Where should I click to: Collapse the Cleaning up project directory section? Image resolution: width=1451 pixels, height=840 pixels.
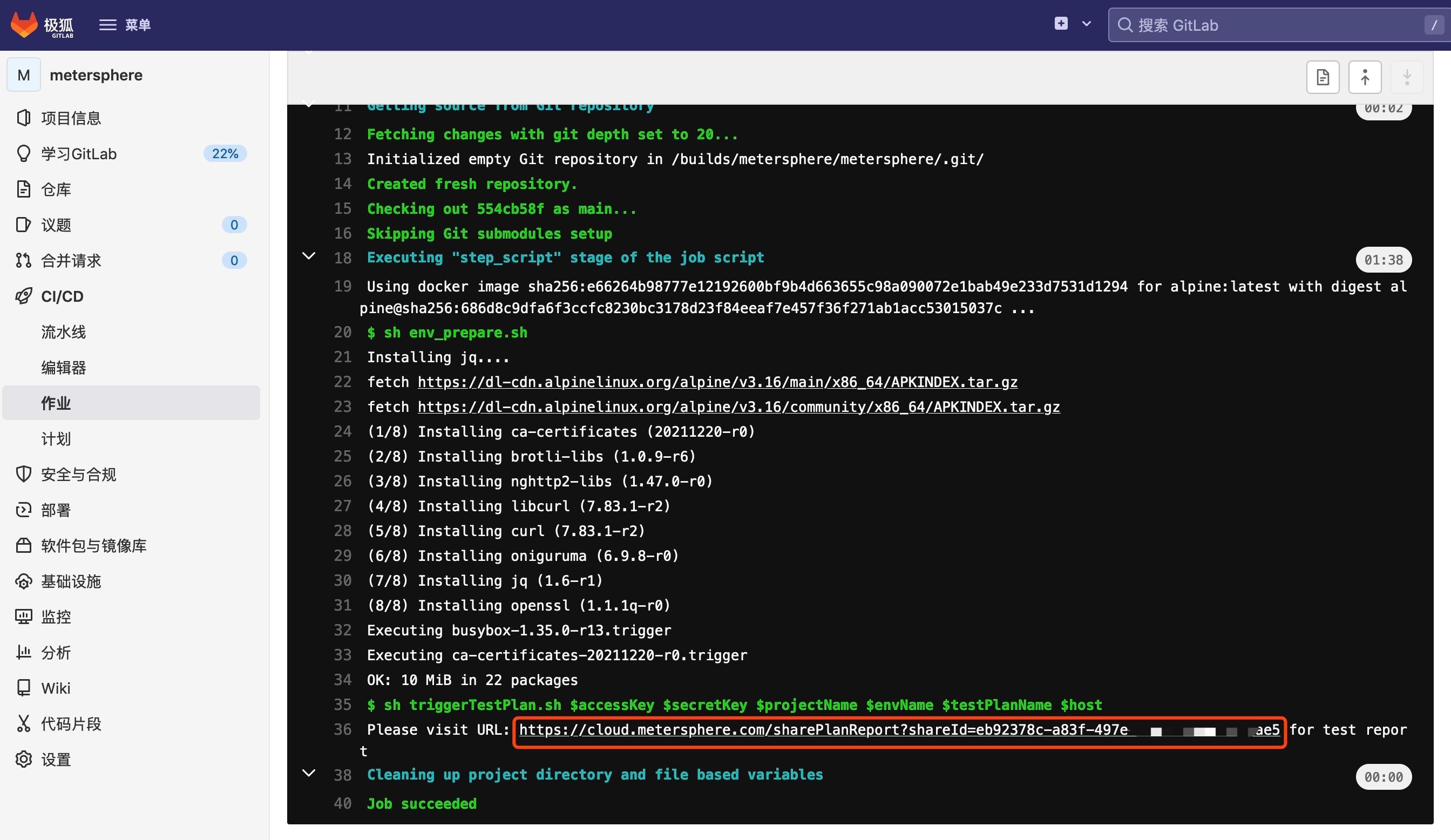pos(309,773)
